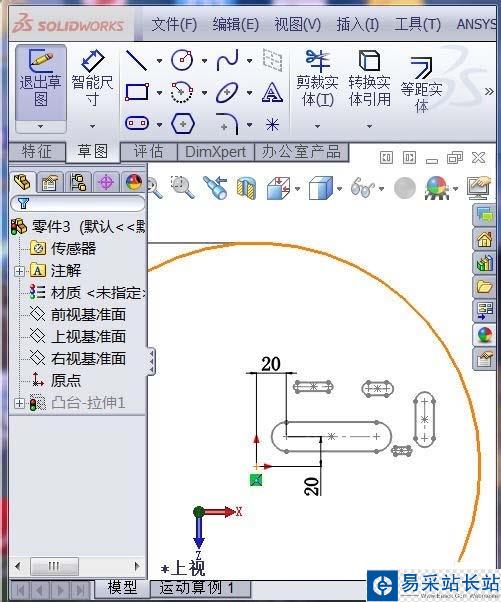Open File Explorer folder icon in task pane
Viewport: 501px width, 602px height.
[484, 287]
